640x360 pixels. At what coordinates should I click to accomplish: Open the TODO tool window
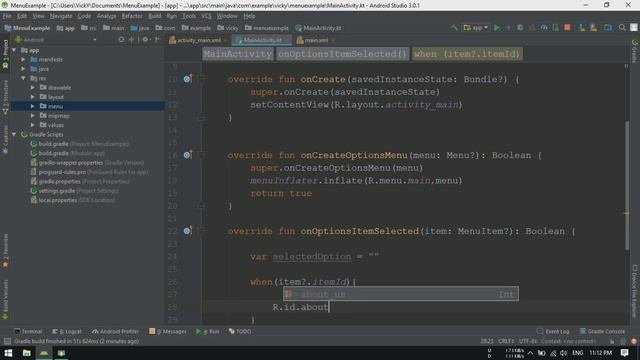240,331
